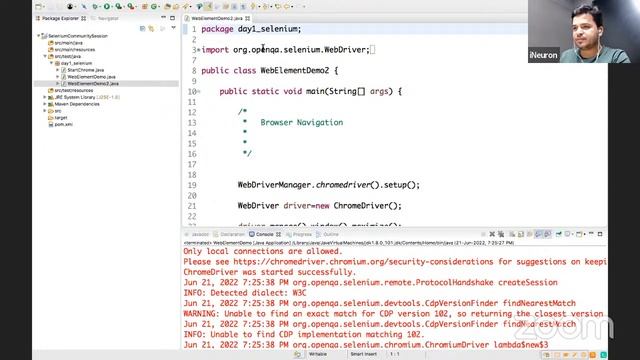Open the Display Selected Console dropdown

pos(573,234)
